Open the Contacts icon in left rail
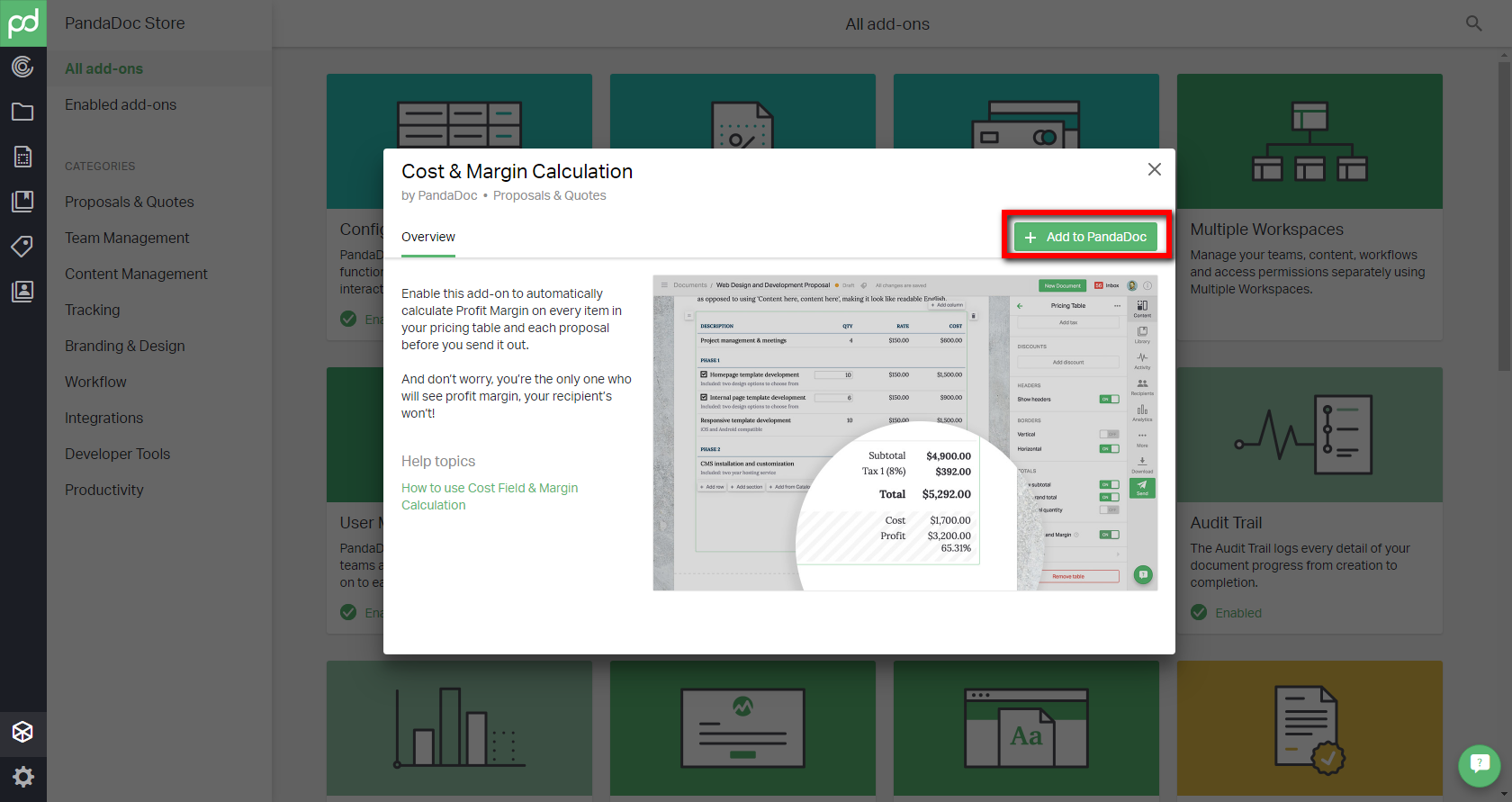The width and height of the screenshot is (1512, 802). pos(22,291)
